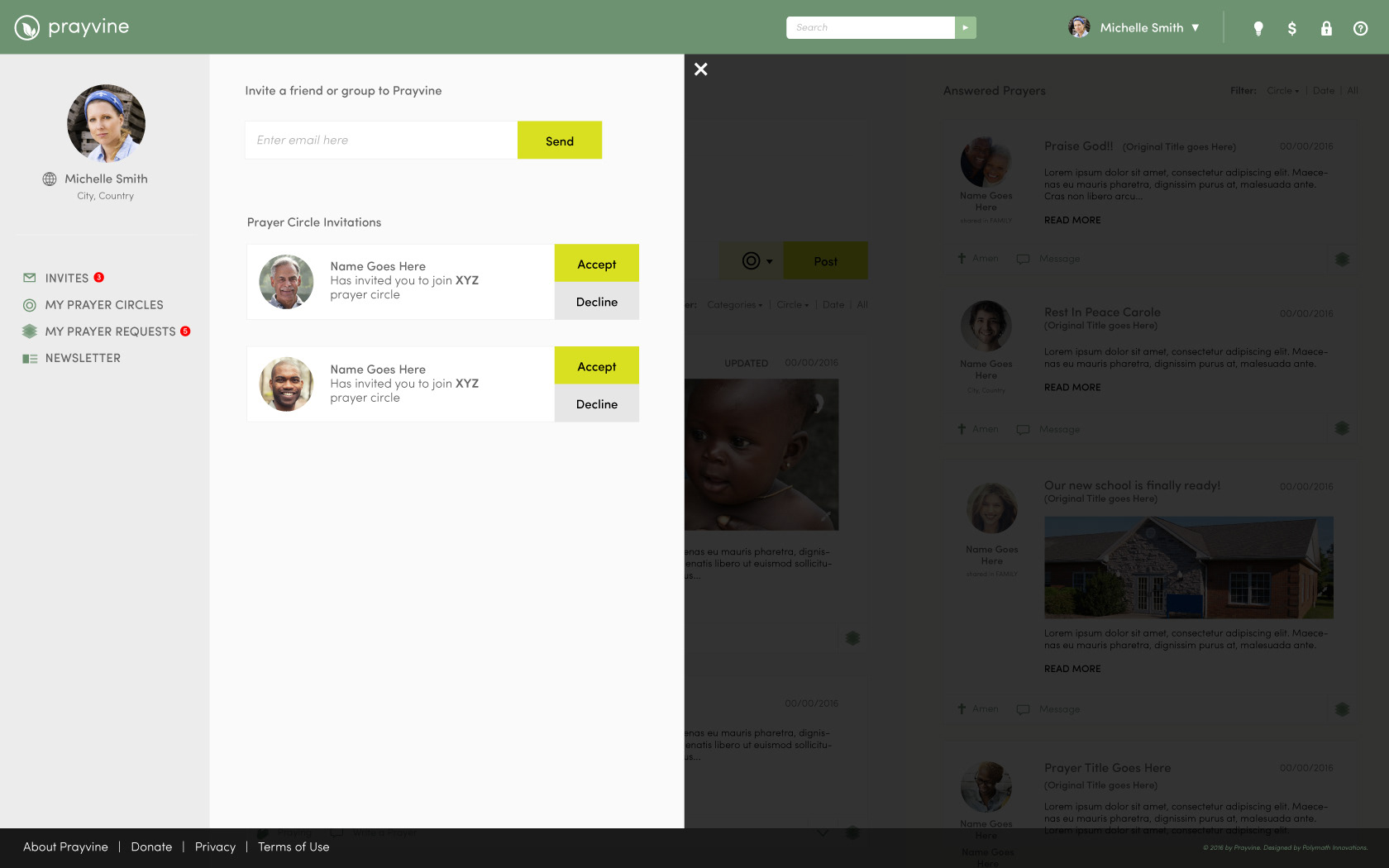Image resolution: width=1389 pixels, height=868 pixels.
Task: Open the Donate footer link
Action: point(151,847)
